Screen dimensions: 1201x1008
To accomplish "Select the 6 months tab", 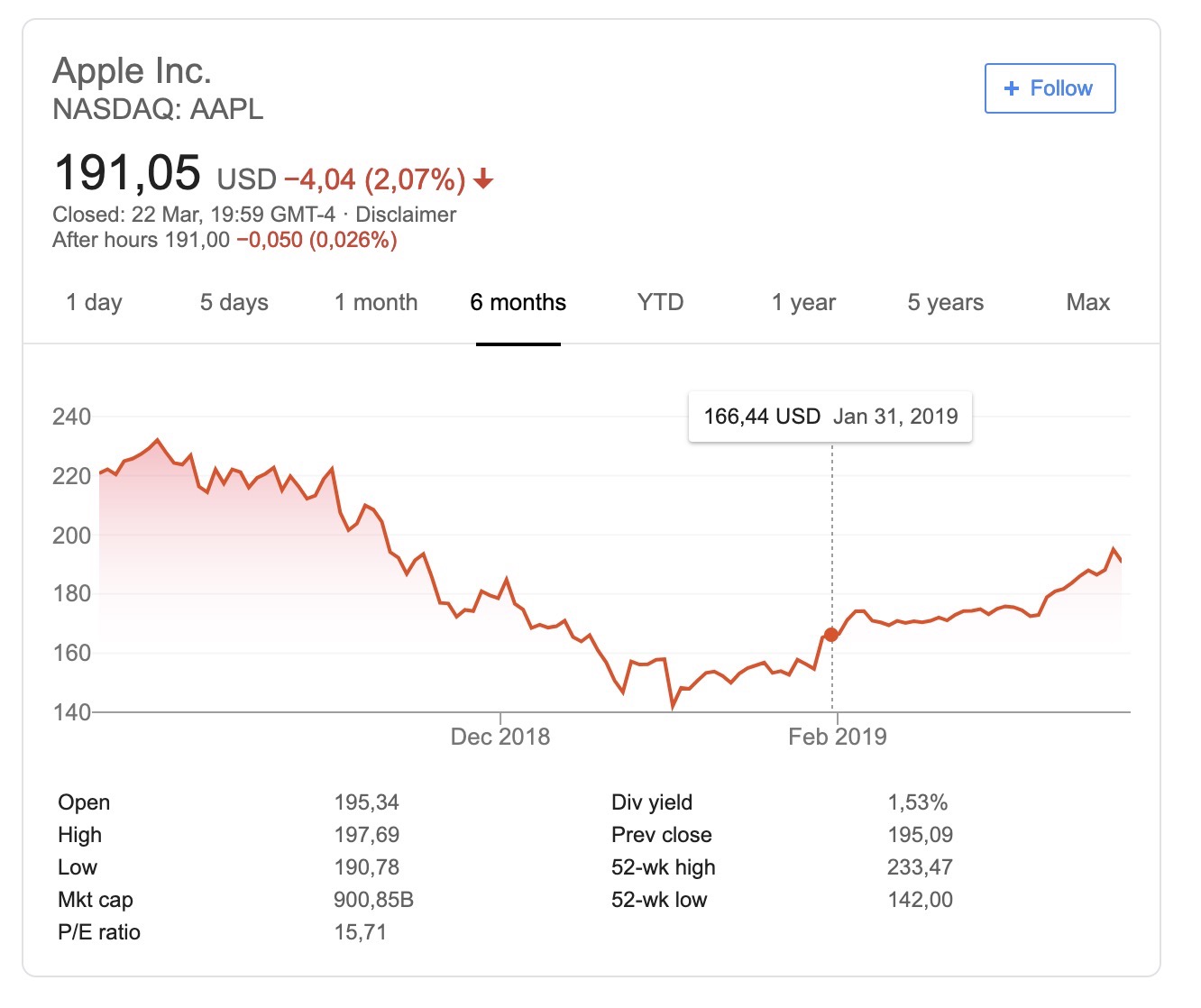I will [x=518, y=303].
